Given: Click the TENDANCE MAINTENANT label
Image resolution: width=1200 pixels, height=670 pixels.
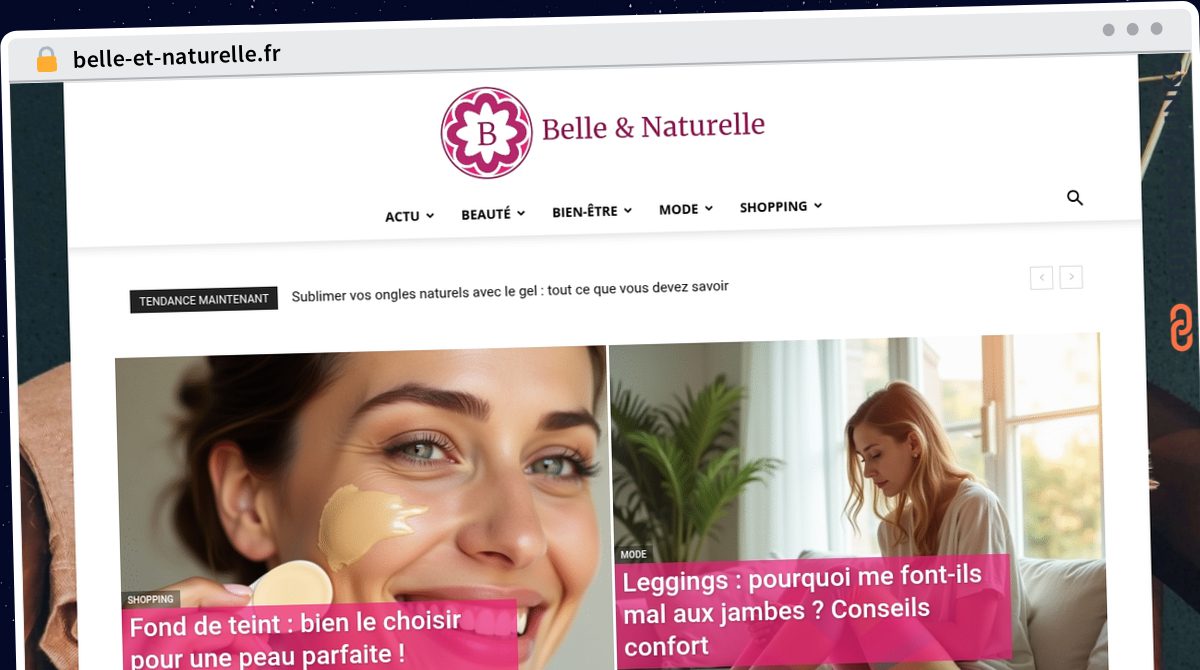Looking at the screenshot, I should (204, 300).
